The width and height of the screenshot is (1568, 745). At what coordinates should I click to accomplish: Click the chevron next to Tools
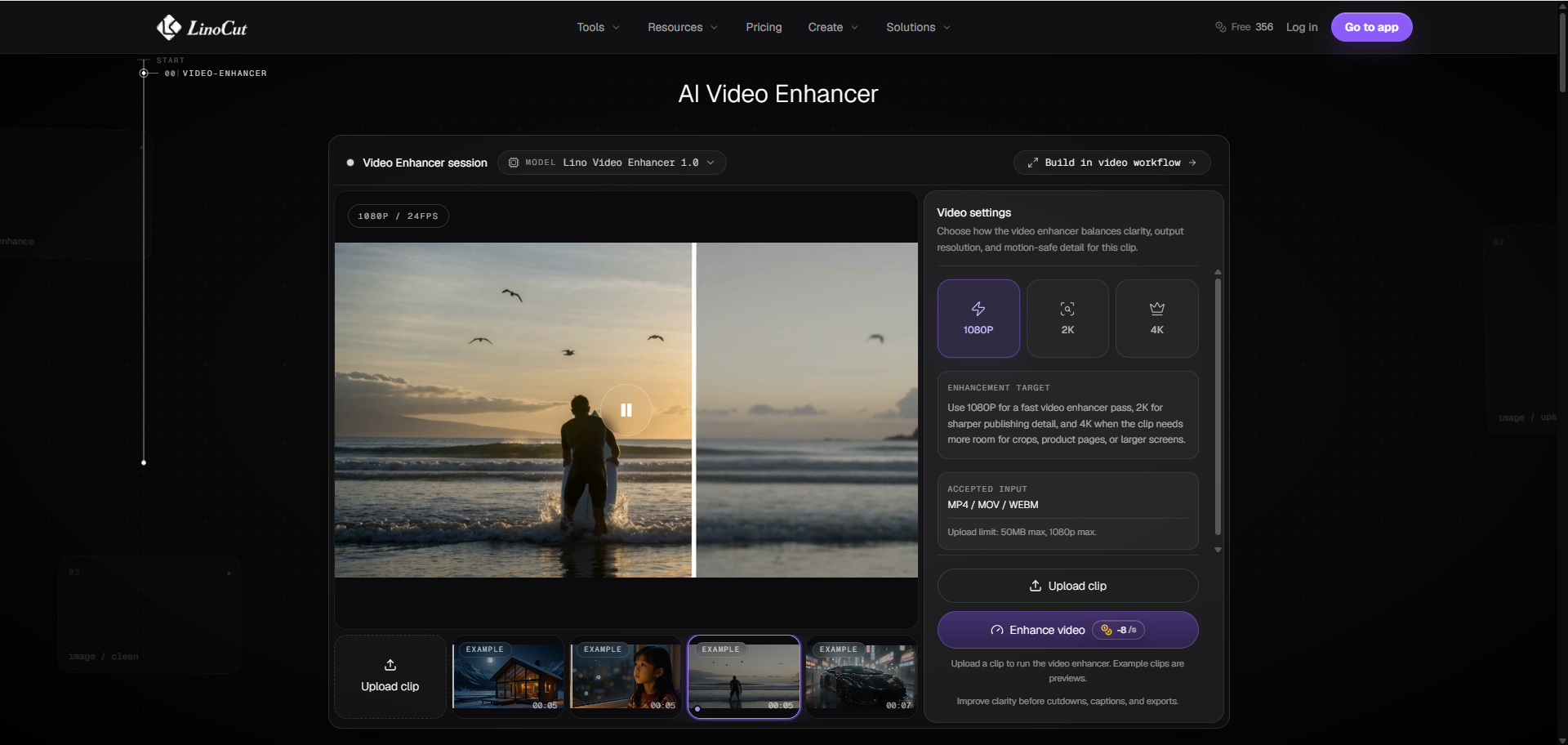pos(617,27)
